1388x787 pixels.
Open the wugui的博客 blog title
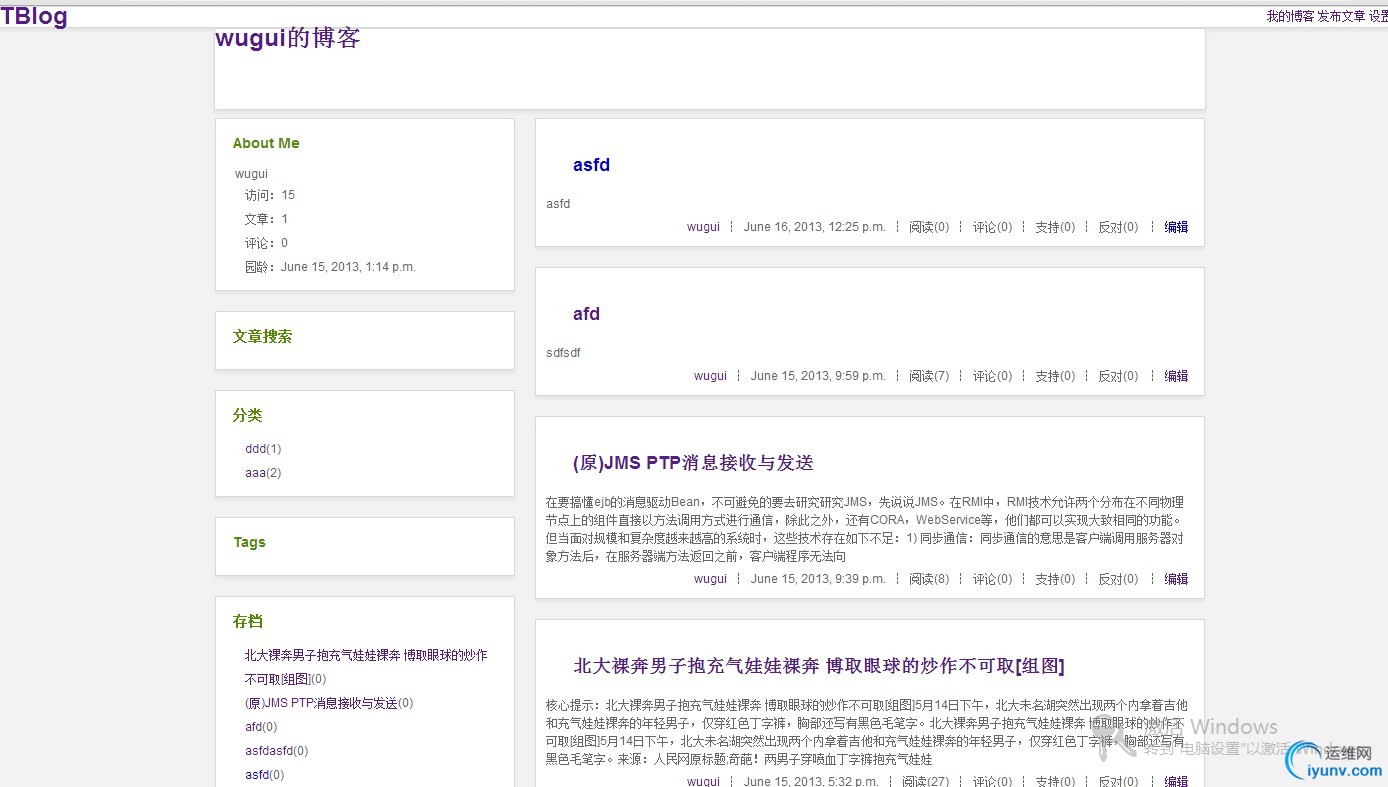tap(288, 38)
